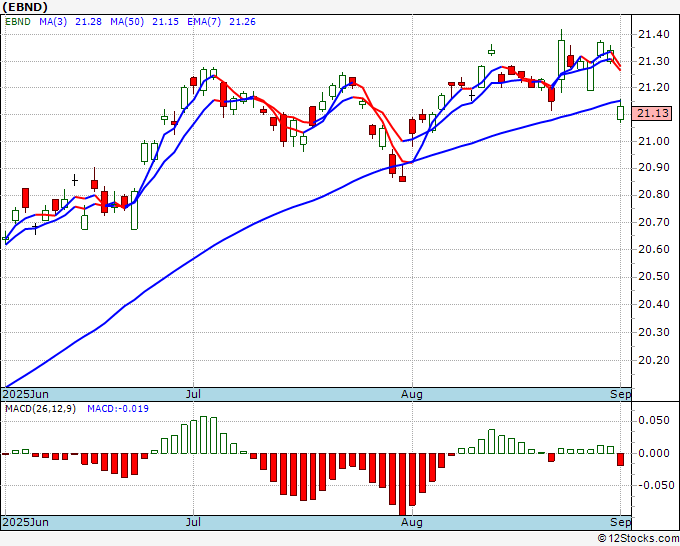Click the Aug label on MACD axis
The height and width of the screenshot is (546, 680).
pos(412,522)
